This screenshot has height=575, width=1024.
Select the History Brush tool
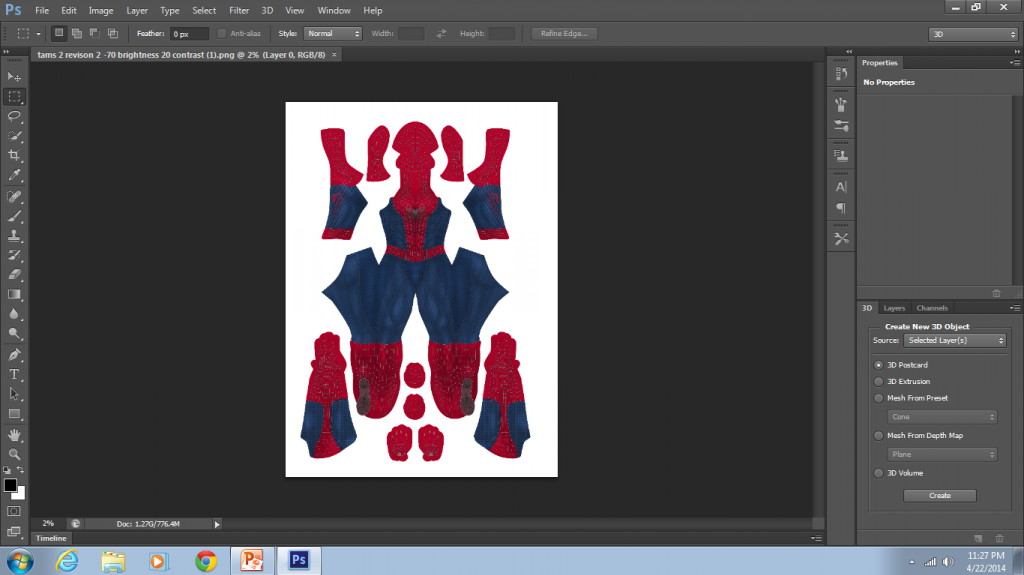click(x=14, y=255)
